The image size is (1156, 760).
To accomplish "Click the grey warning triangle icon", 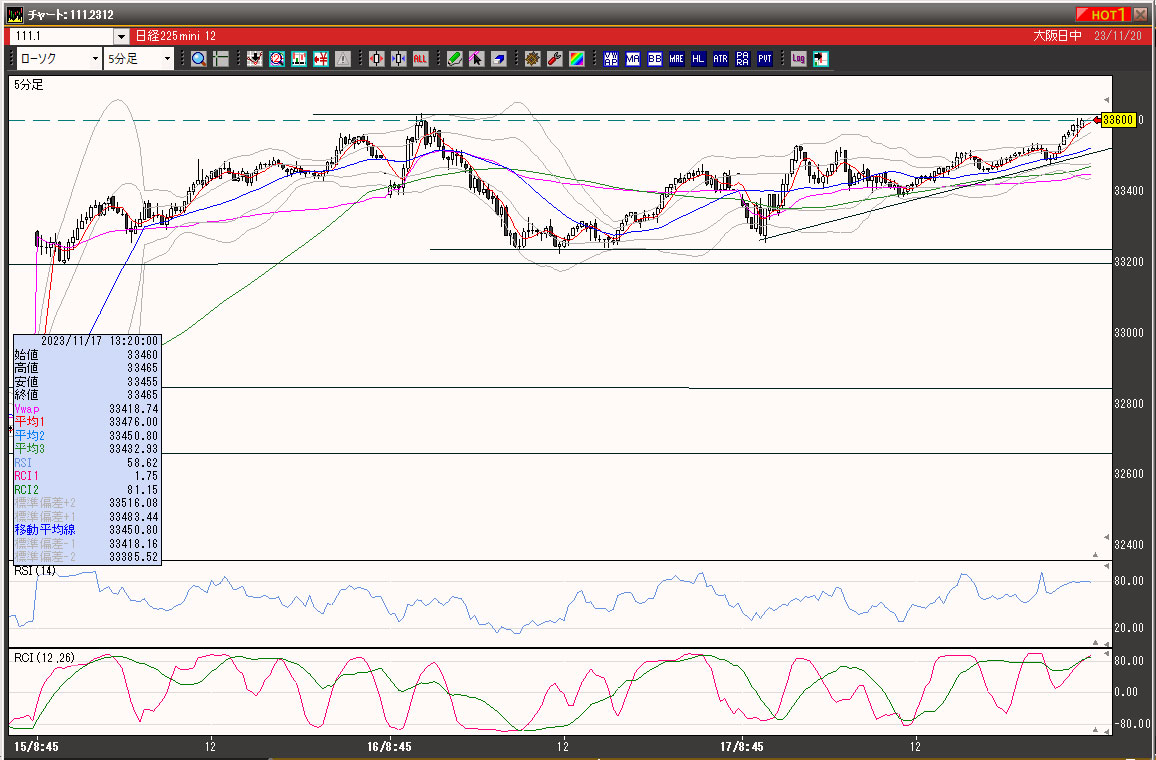I will pos(343,59).
